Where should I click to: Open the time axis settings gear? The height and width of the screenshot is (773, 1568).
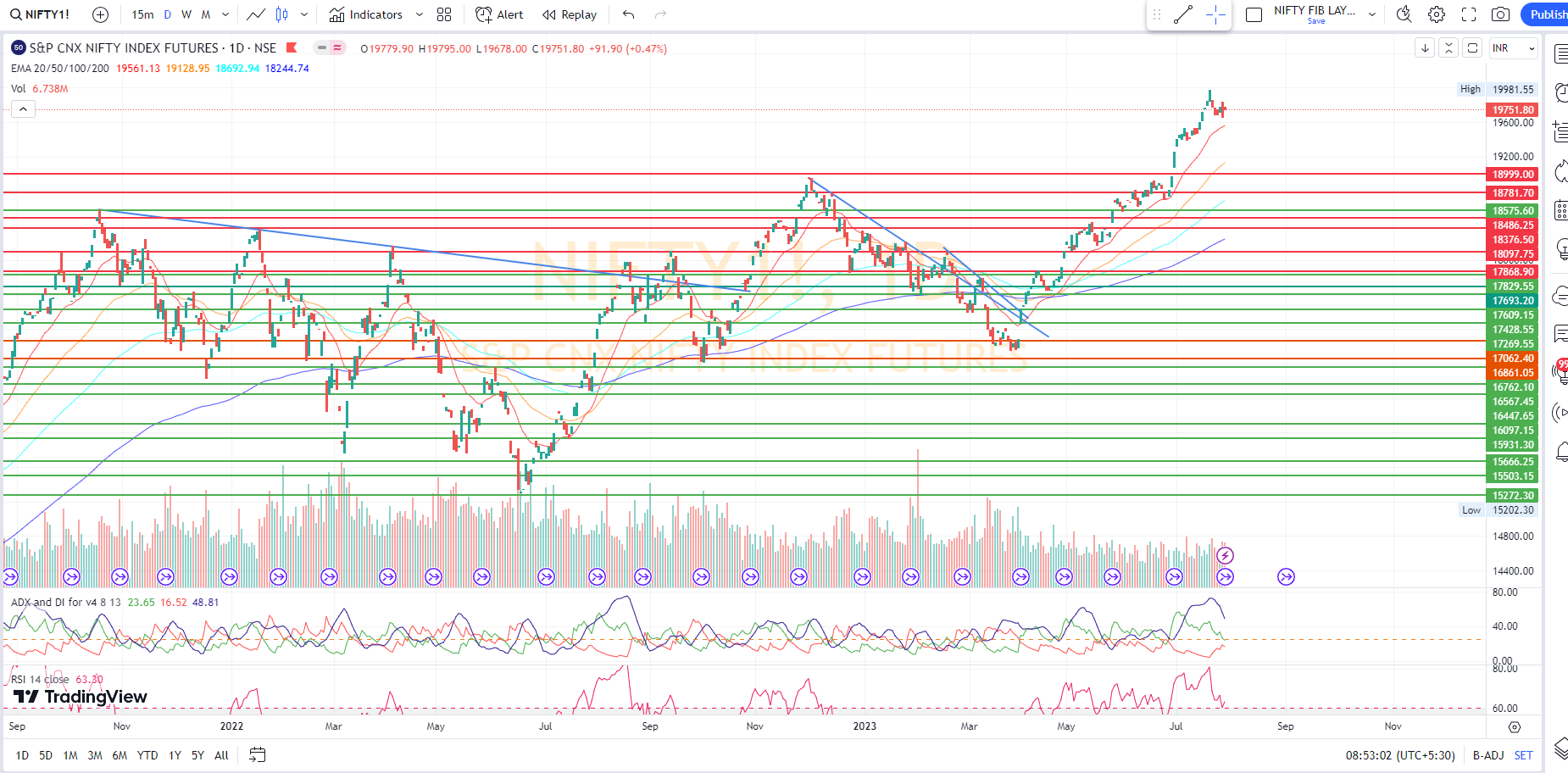1515,727
